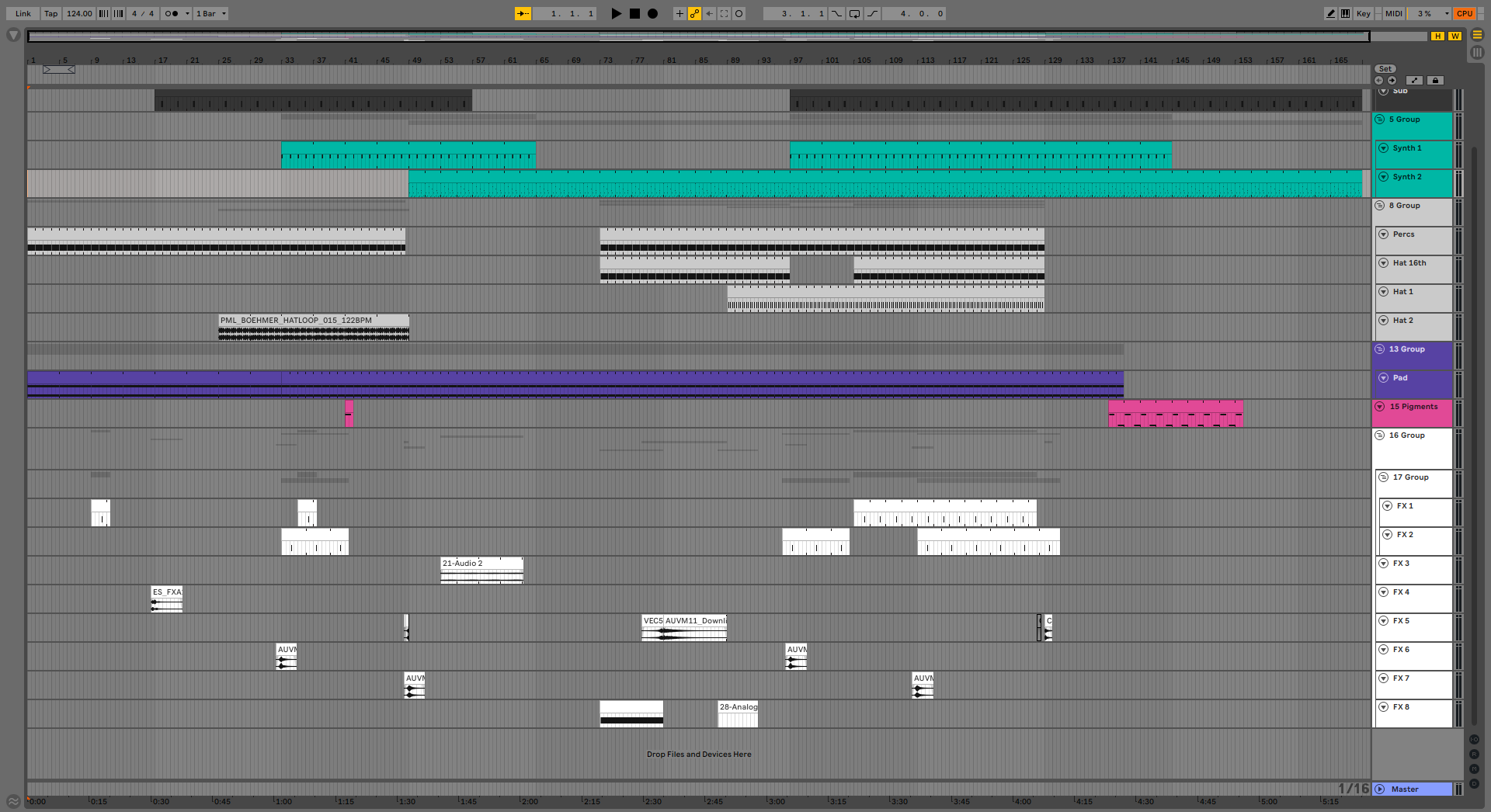Screen dimensions: 1491x812
Task: Unfold the Pad track
Action: pyautogui.click(x=1384, y=378)
